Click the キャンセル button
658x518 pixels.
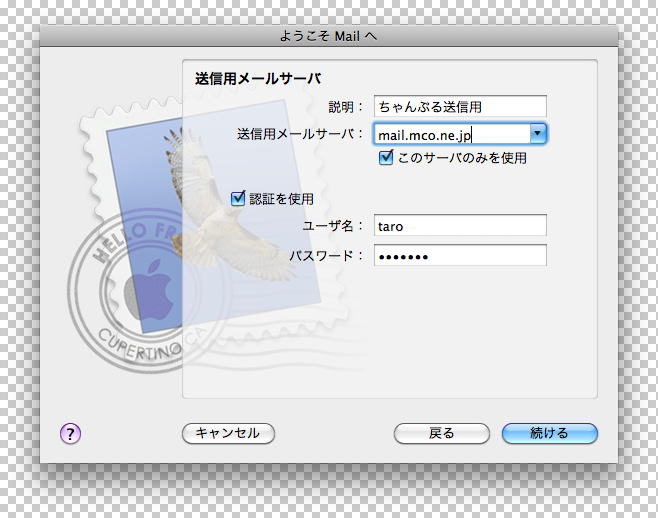228,433
